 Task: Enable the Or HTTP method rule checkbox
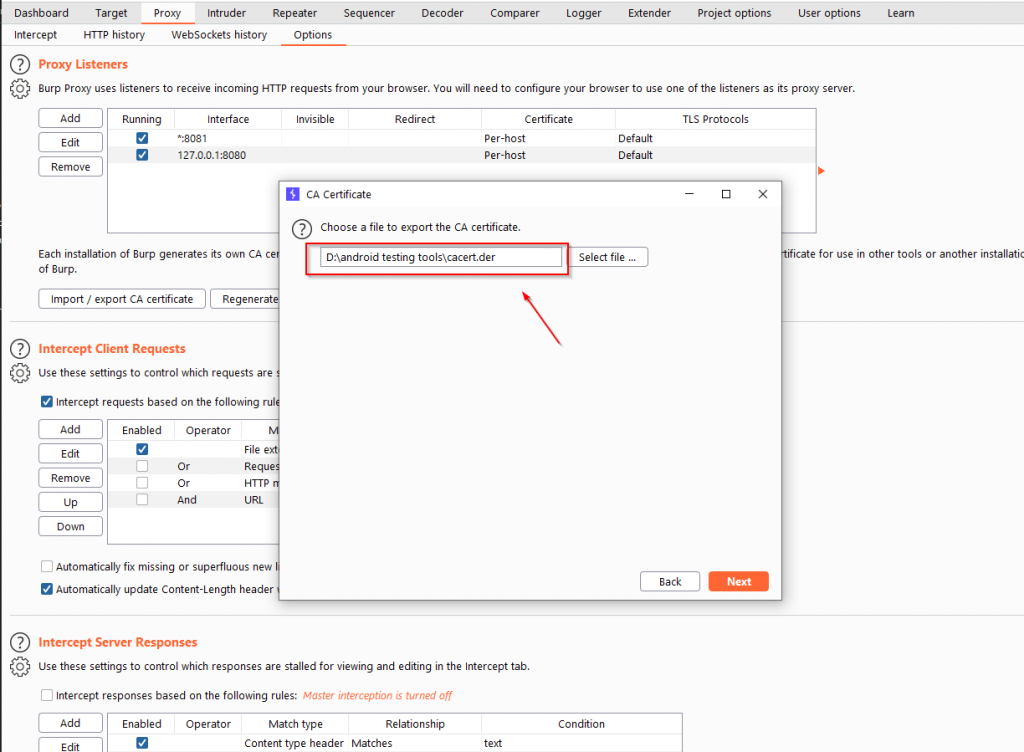(x=142, y=482)
